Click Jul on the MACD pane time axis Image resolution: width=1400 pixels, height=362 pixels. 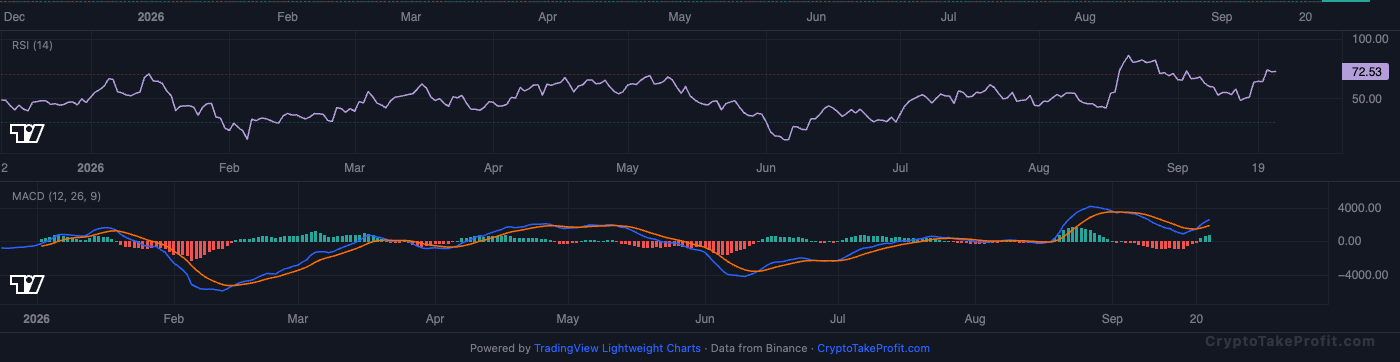(839, 319)
